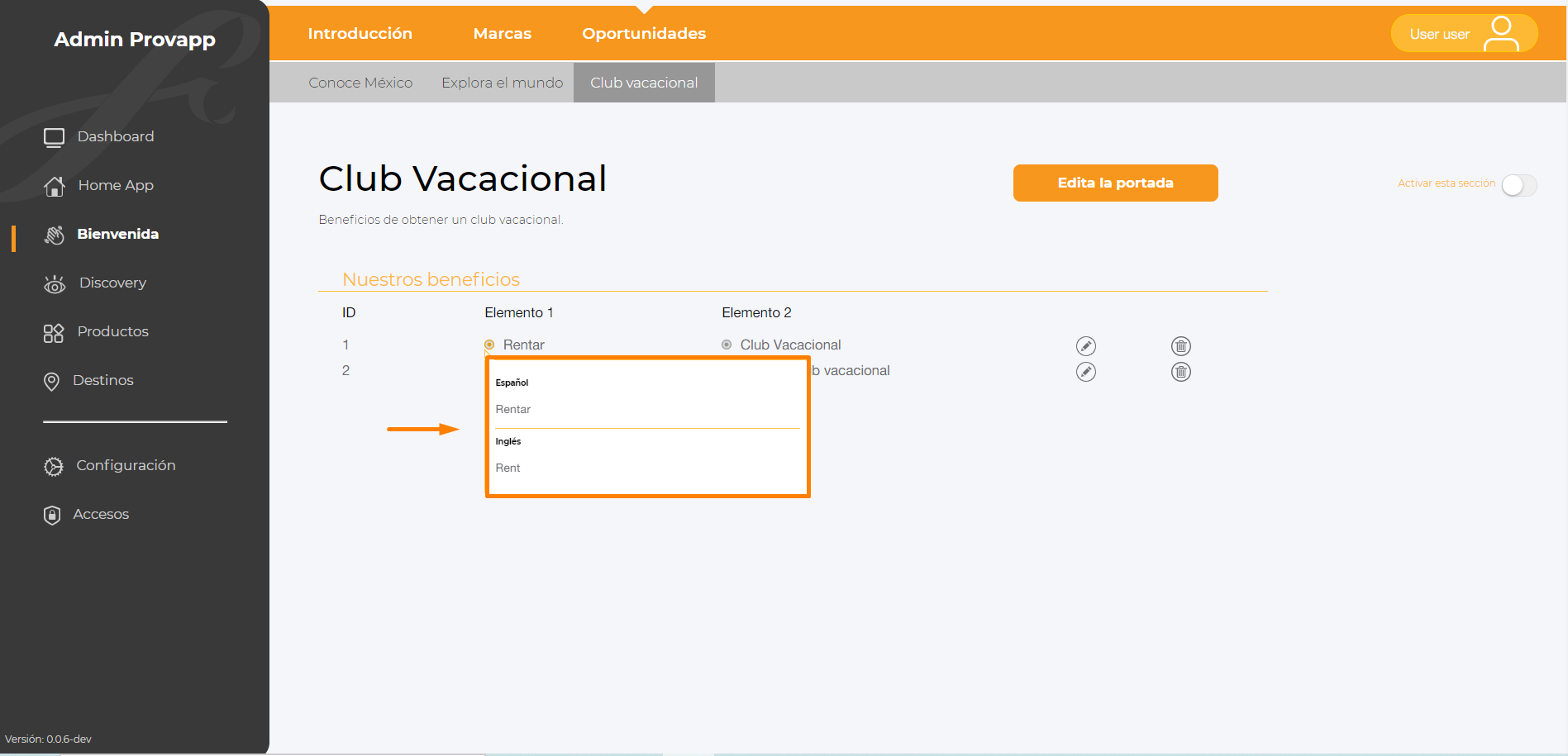1568x756 pixels.
Task: Click Rentar text in row 1
Action: point(524,345)
